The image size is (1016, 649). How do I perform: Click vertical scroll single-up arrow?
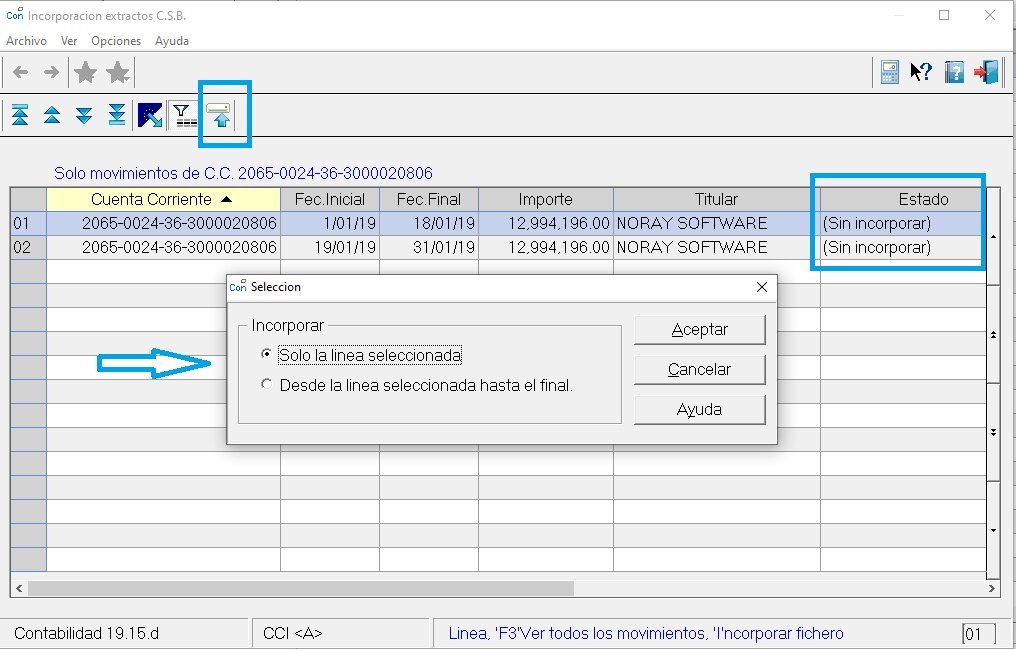[993, 237]
